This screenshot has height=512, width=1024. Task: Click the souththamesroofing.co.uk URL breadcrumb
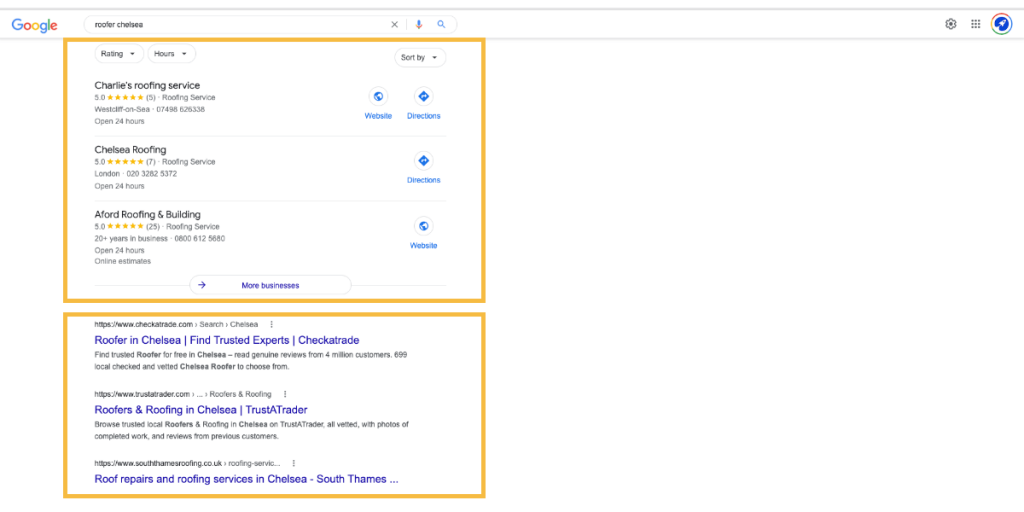(187, 463)
